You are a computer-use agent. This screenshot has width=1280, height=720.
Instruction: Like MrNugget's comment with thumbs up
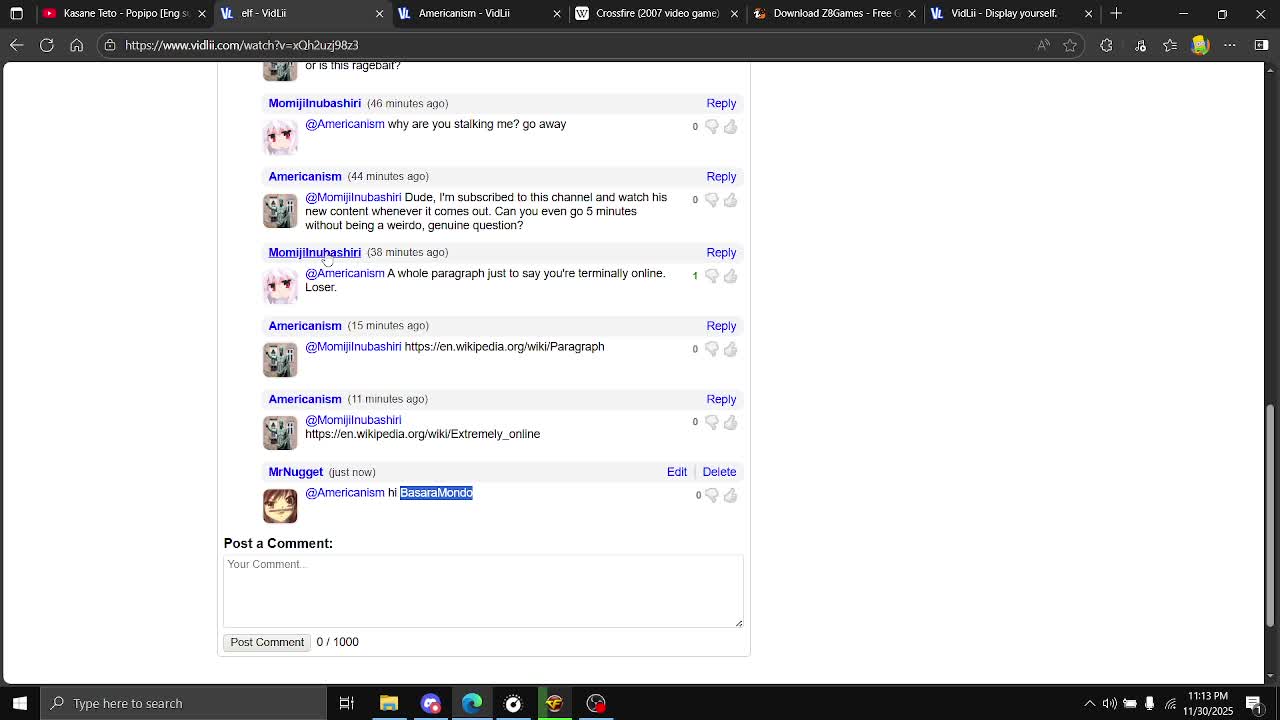730,495
